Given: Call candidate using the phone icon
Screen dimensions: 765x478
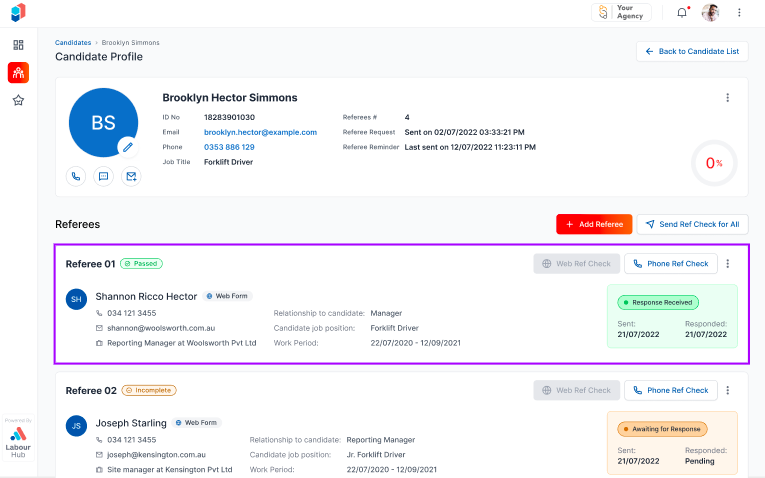Looking at the screenshot, I should tap(76, 176).
